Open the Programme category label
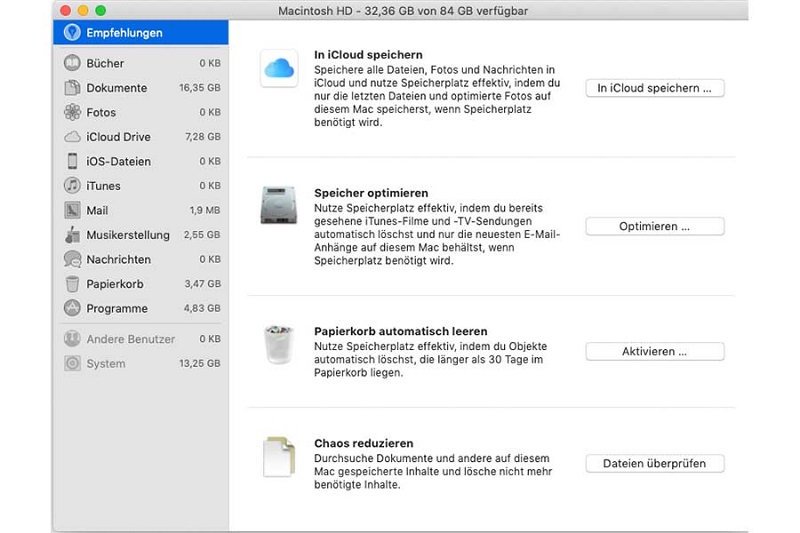 (x=117, y=309)
